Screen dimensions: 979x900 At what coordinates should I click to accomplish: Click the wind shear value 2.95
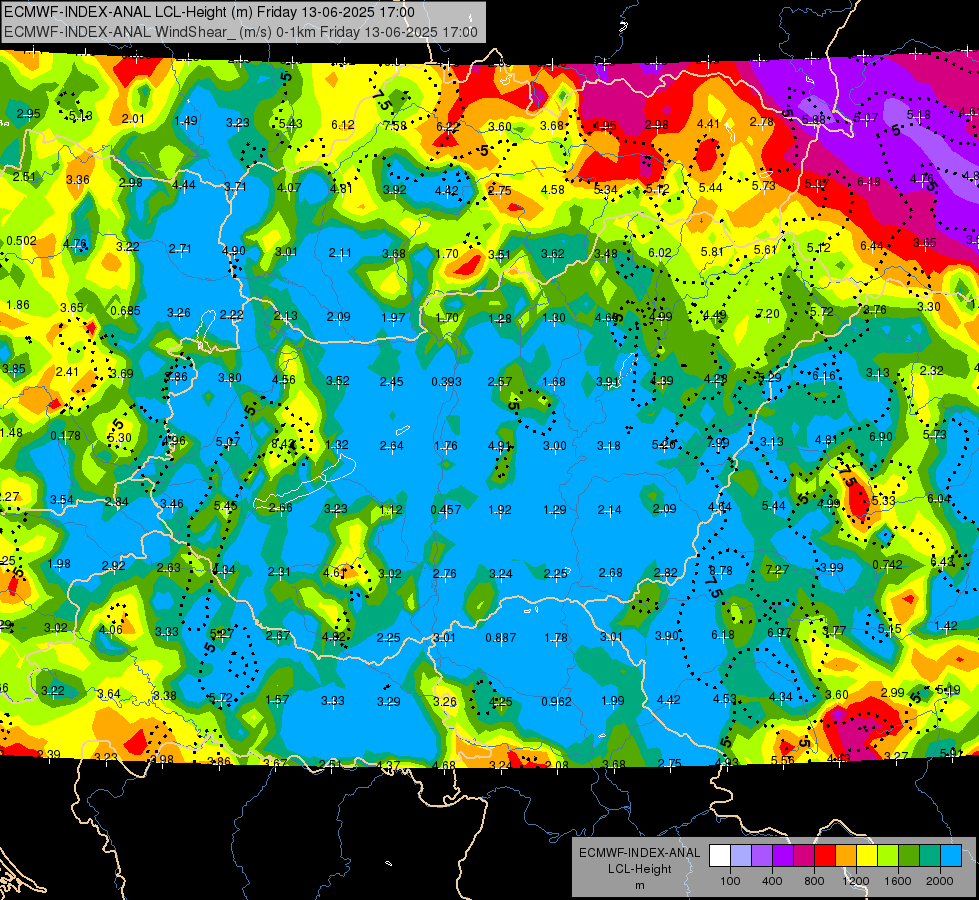tap(28, 114)
